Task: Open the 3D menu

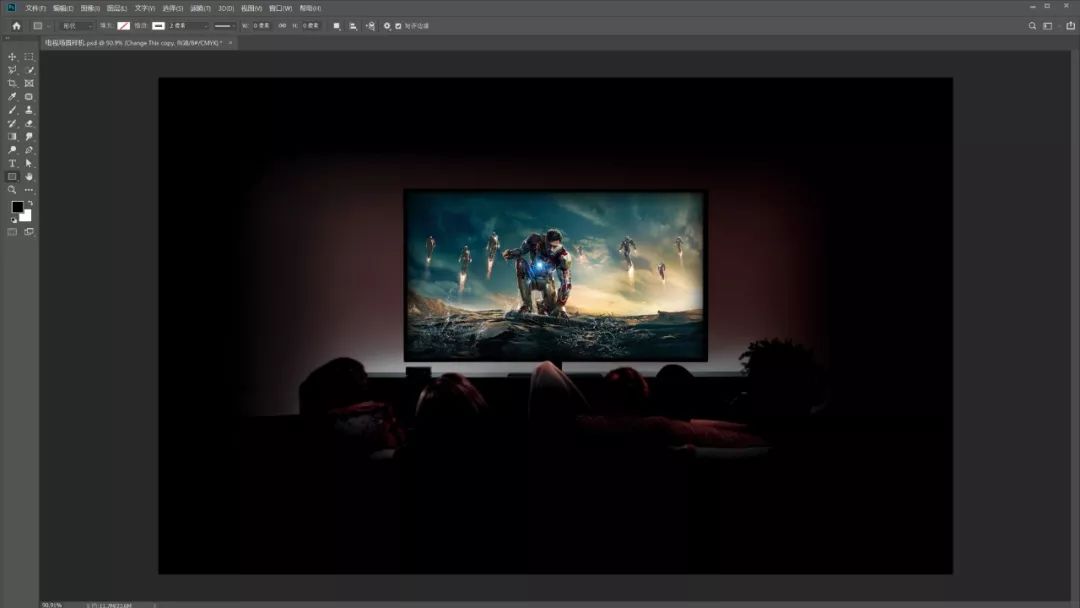Action: (226, 8)
